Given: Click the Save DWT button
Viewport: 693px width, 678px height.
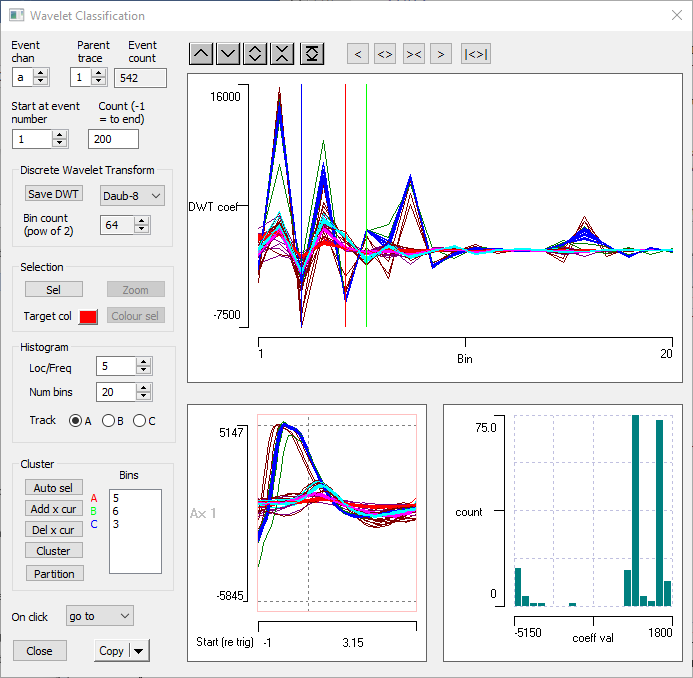Looking at the screenshot, I should pyautogui.click(x=54, y=194).
